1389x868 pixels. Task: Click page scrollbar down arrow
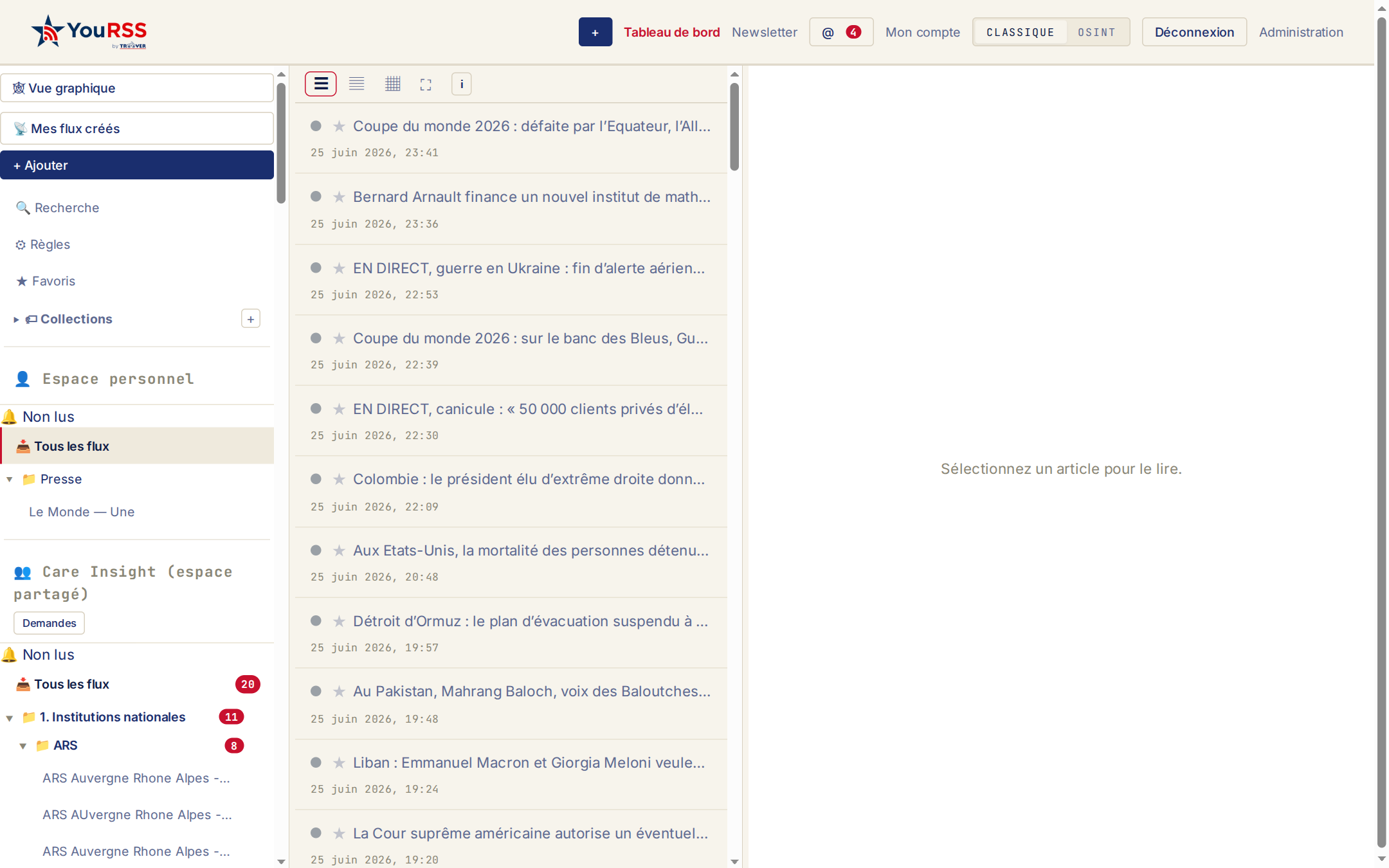(x=1381, y=860)
